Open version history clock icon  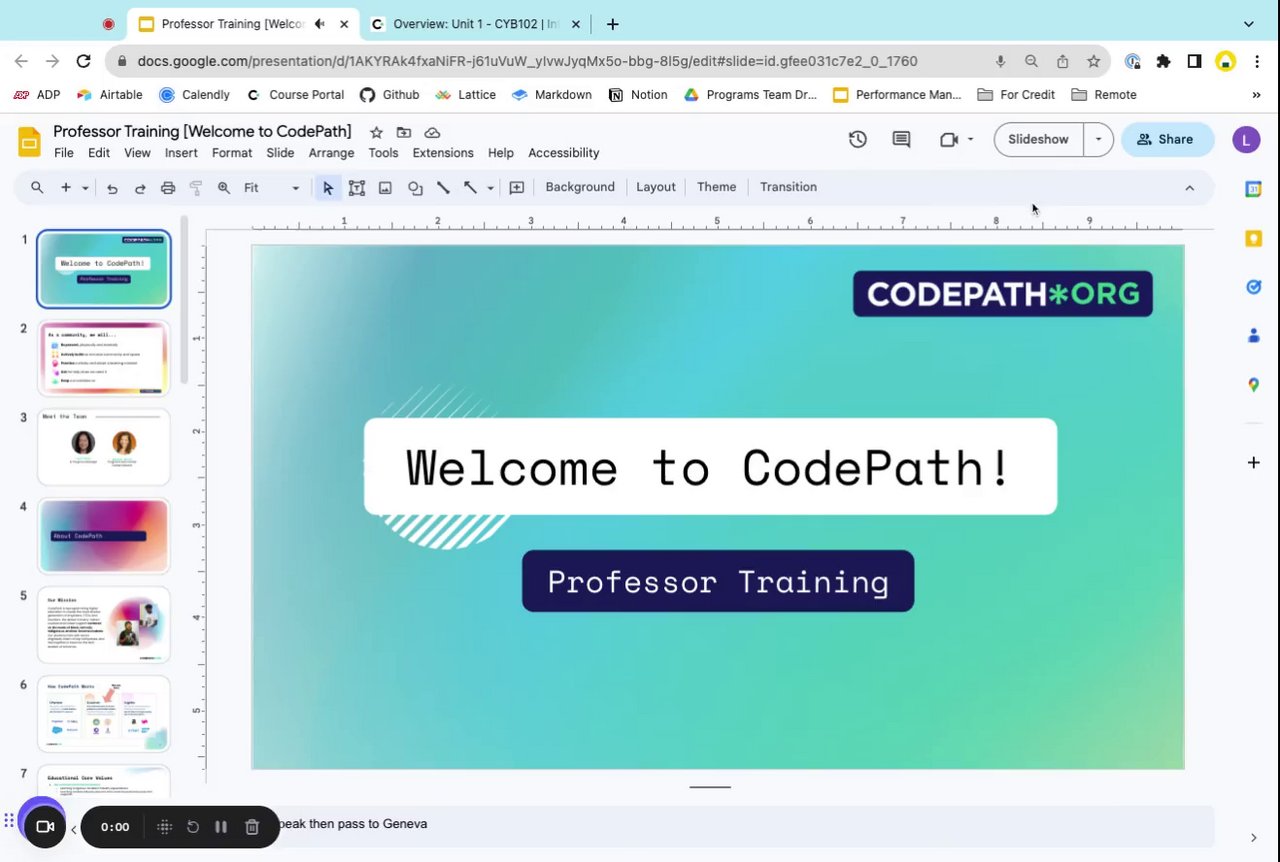[x=858, y=140]
